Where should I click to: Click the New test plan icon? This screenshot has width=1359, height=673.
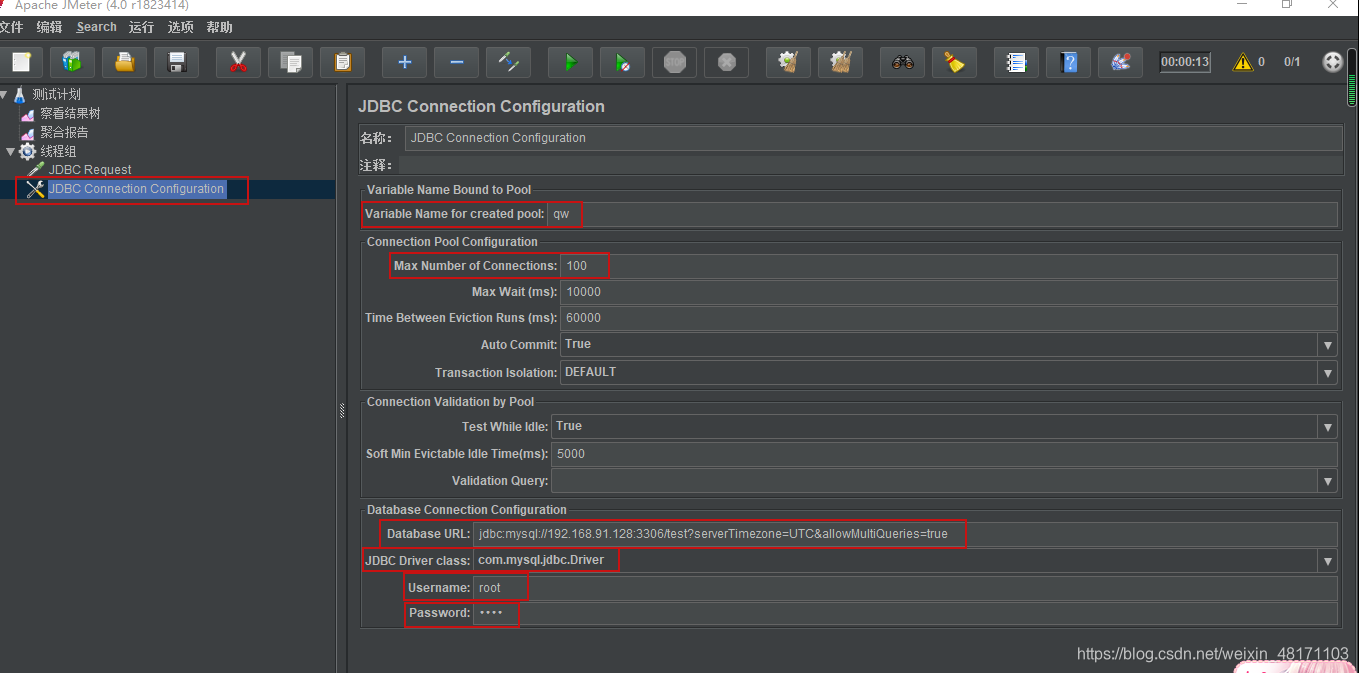[20, 62]
